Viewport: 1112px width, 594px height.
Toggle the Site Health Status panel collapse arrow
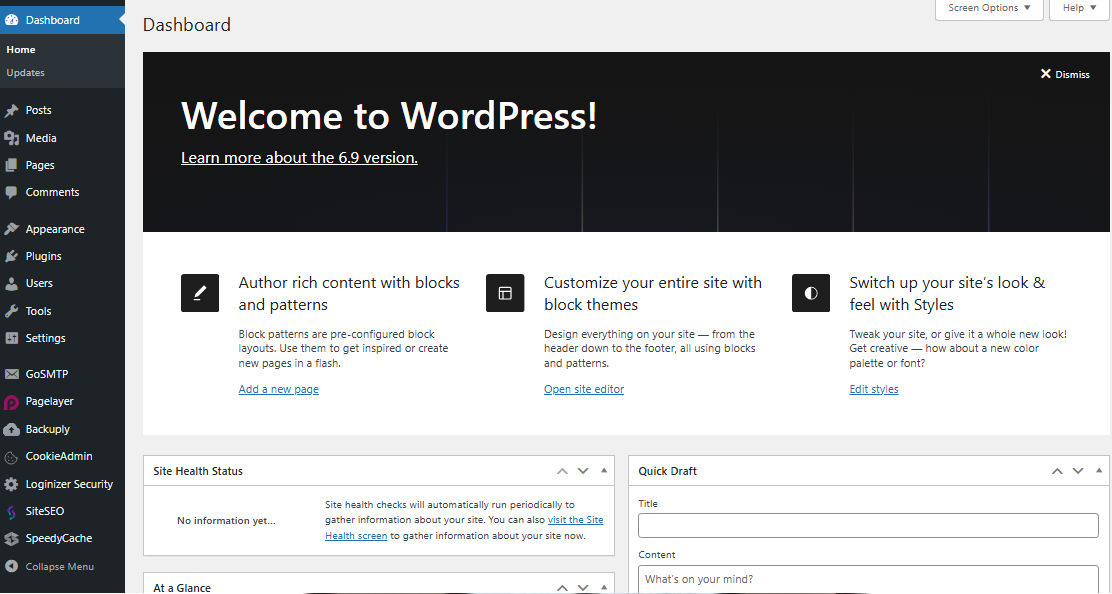click(604, 471)
